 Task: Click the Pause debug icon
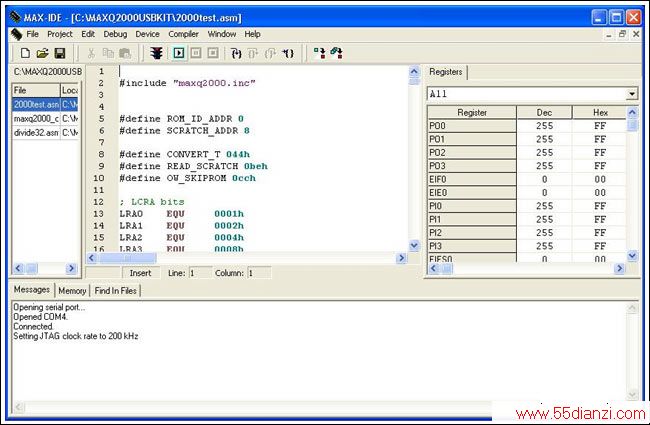(196, 53)
